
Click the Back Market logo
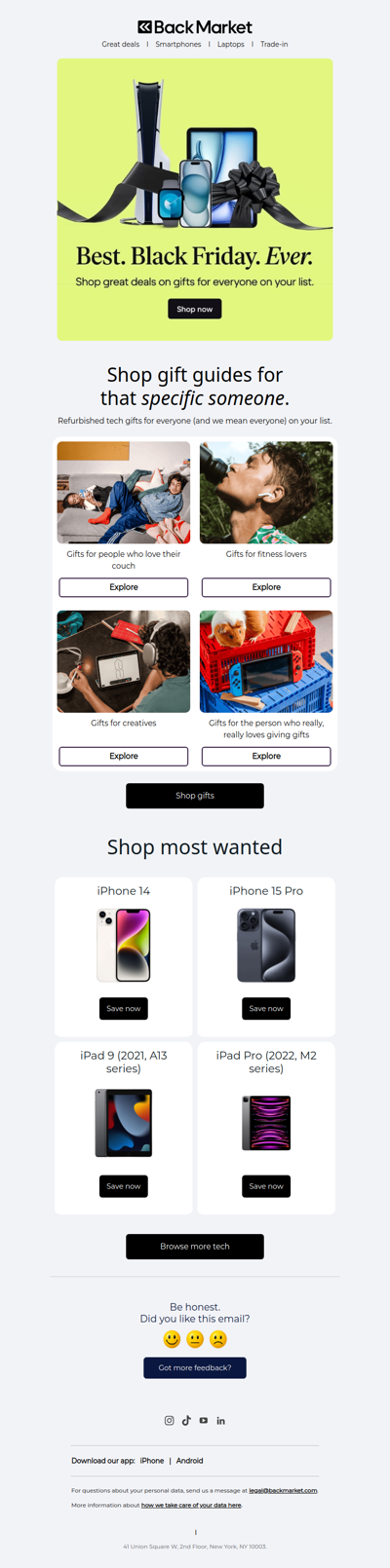(195, 27)
